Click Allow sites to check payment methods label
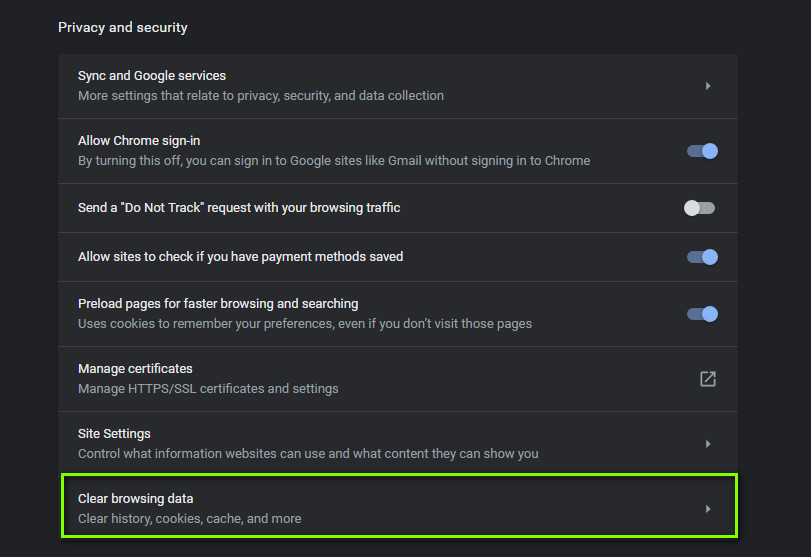Viewport: 811px width, 557px height. tap(240, 257)
